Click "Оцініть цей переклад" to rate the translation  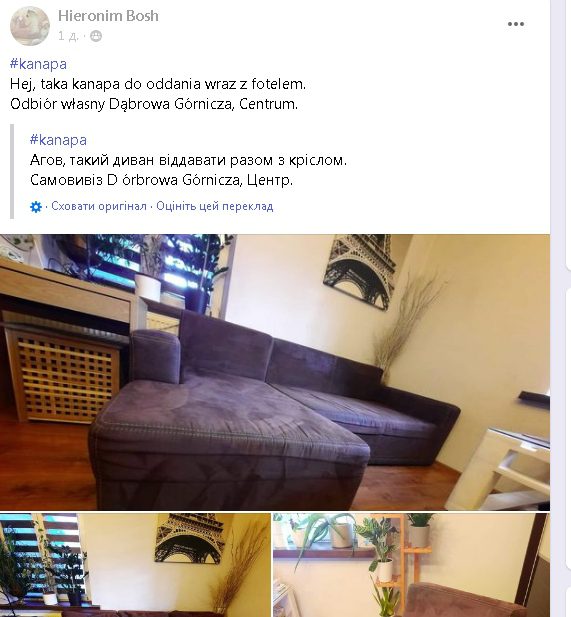pos(215,206)
